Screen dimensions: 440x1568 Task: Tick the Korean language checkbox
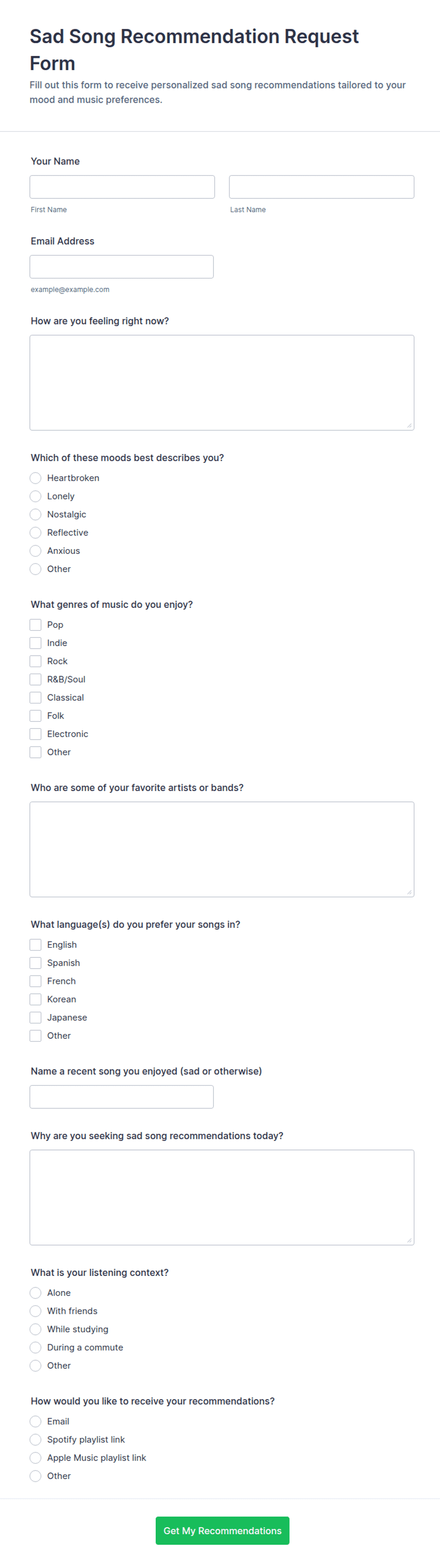(35, 999)
